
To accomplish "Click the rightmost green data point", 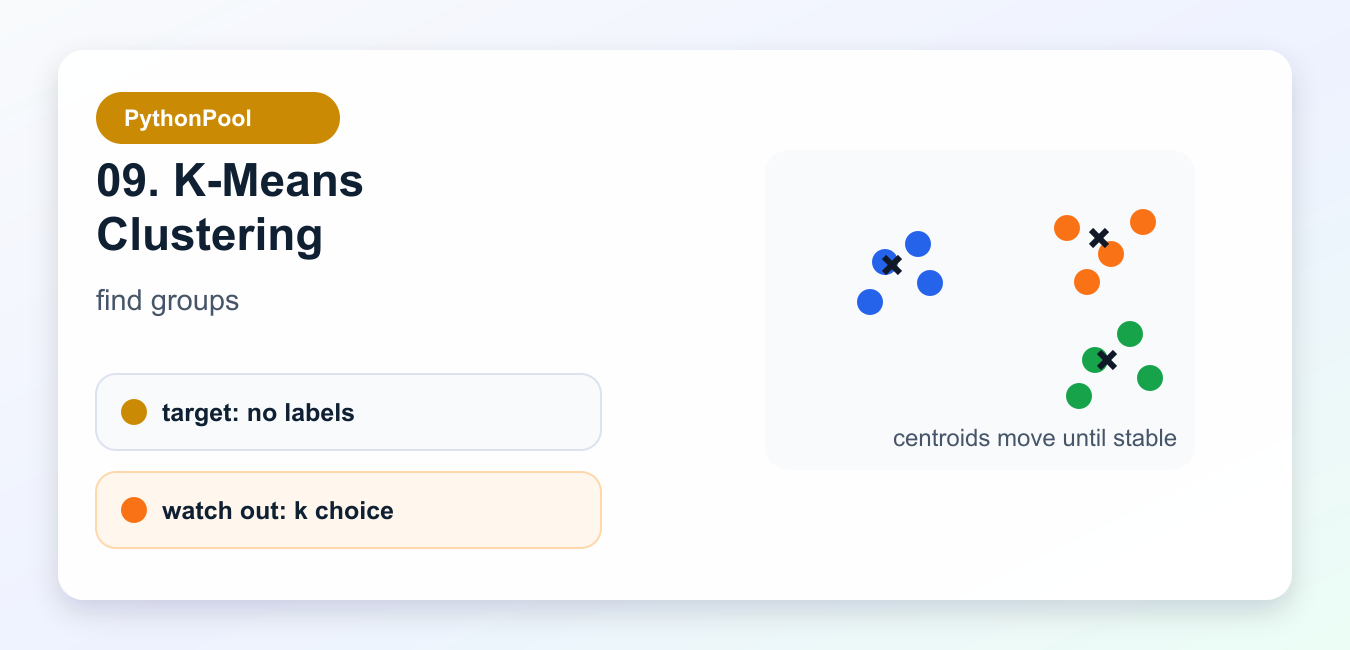I will [x=1150, y=378].
